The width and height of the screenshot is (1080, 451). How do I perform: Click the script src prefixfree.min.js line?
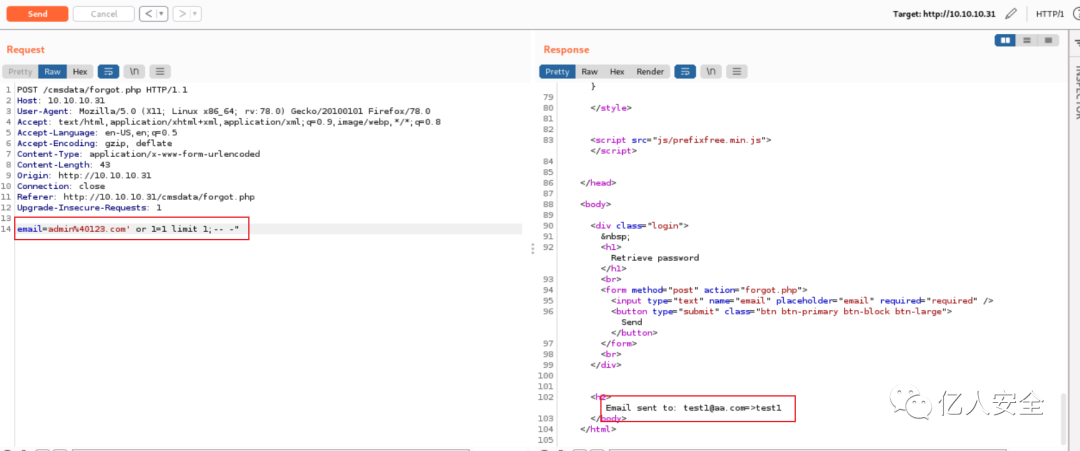tap(680, 140)
